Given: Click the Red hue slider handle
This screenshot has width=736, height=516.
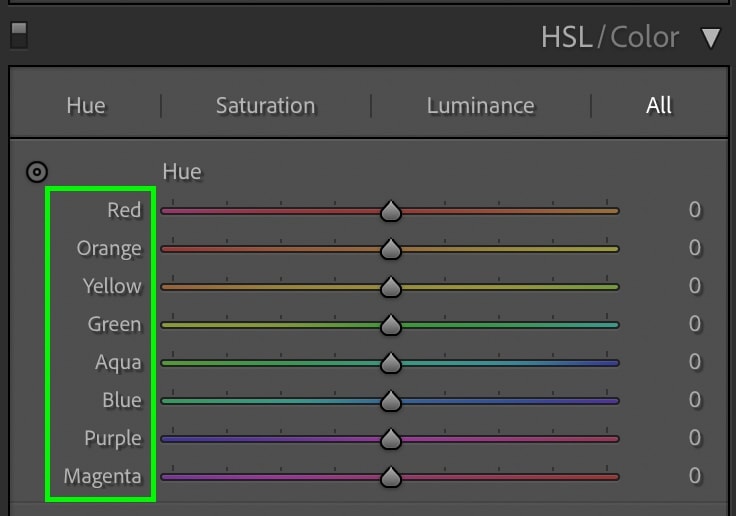Looking at the screenshot, I should pyautogui.click(x=391, y=211).
